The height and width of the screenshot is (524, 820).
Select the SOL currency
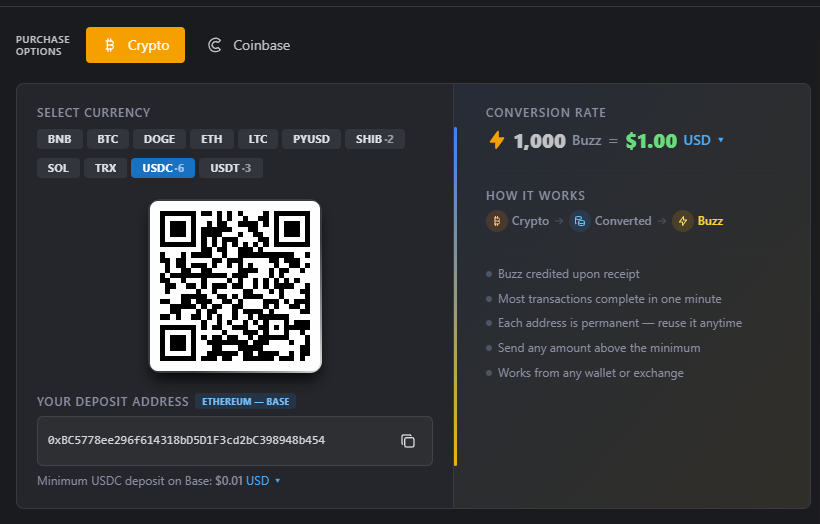pyautogui.click(x=59, y=168)
